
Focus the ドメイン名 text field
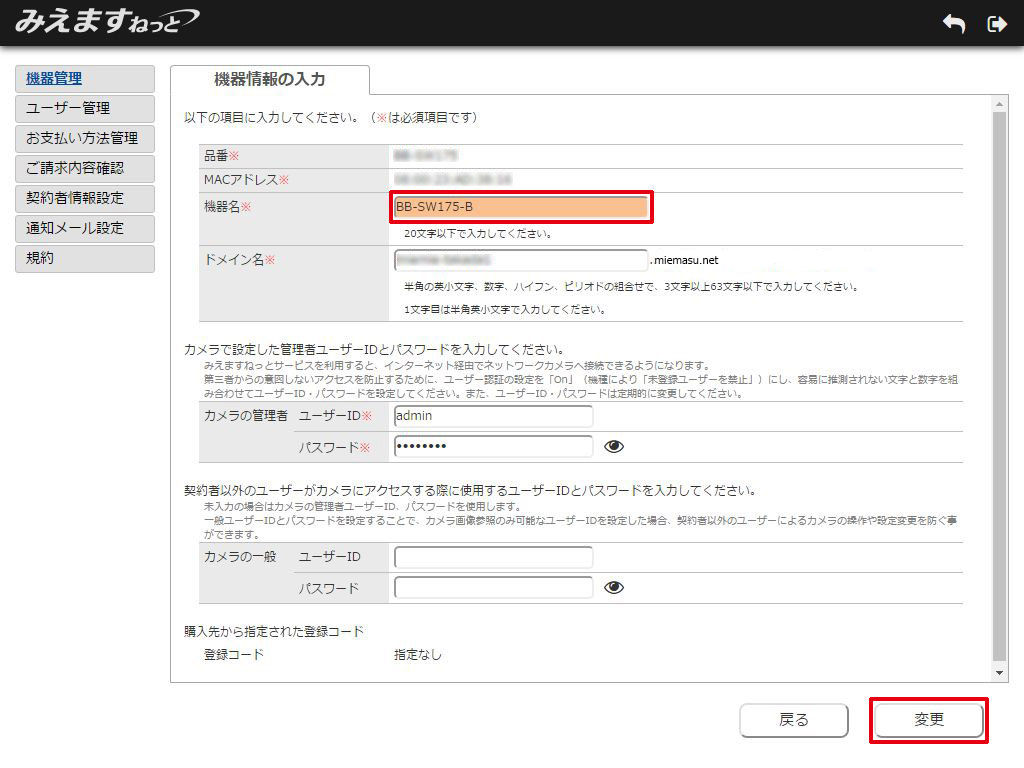click(521, 260)
